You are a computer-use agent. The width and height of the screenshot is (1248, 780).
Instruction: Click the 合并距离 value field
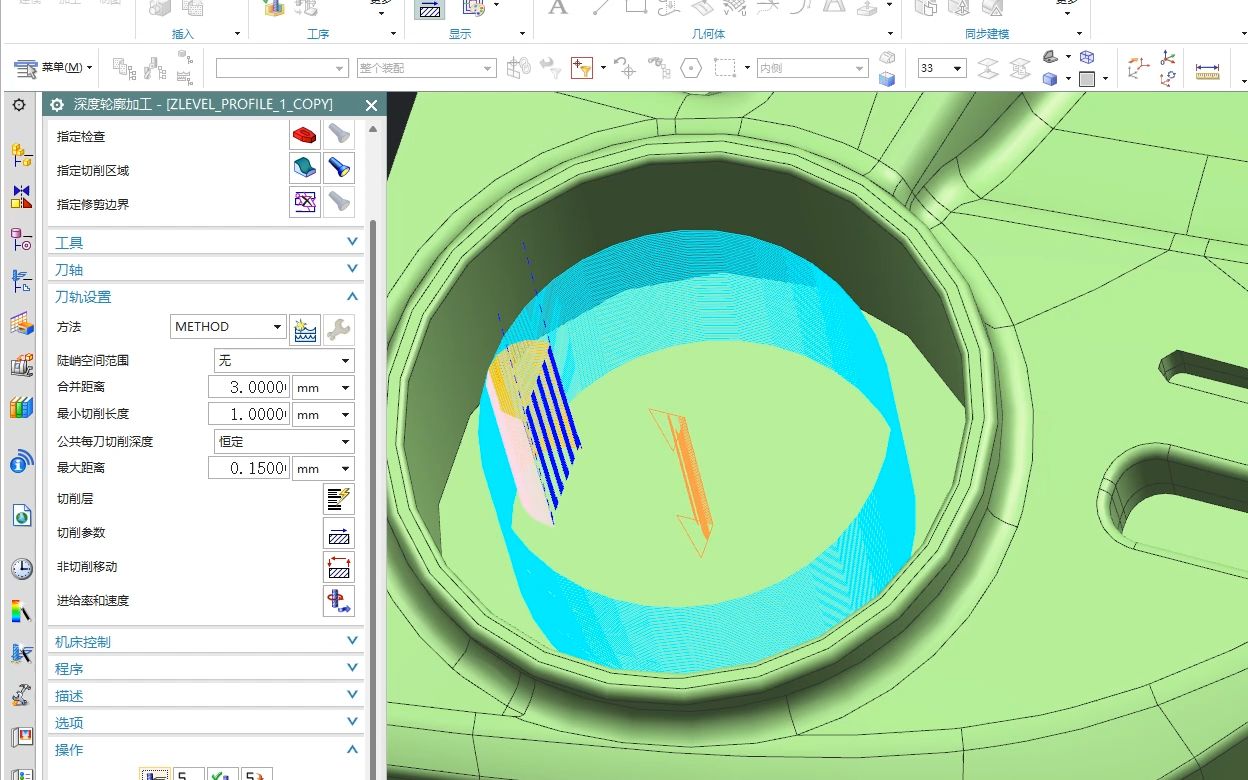249,387
